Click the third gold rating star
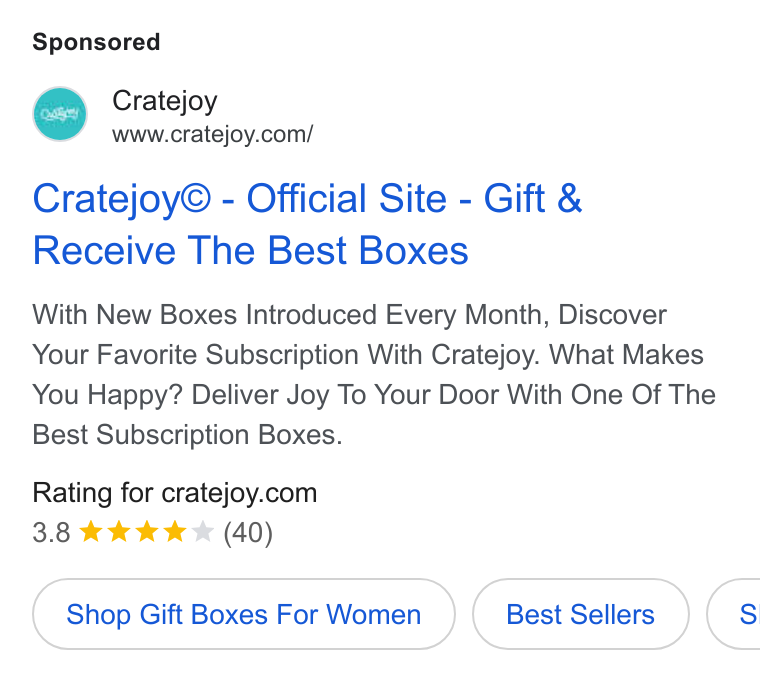Image resolution: width=760 pixels, height=682 pixels. pos(146,531)
